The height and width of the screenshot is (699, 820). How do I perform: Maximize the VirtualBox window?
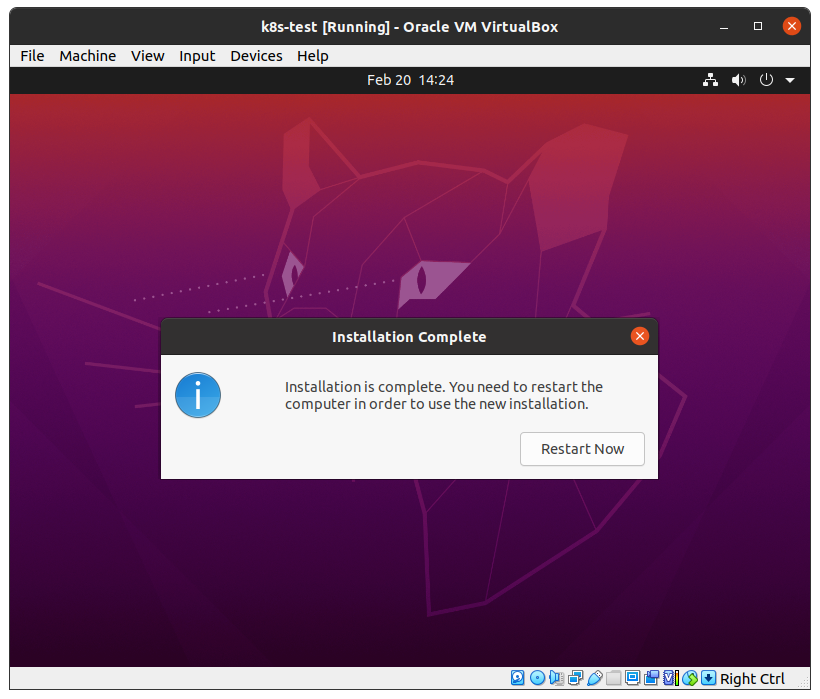pyautogui.click(x=758, y=26)
